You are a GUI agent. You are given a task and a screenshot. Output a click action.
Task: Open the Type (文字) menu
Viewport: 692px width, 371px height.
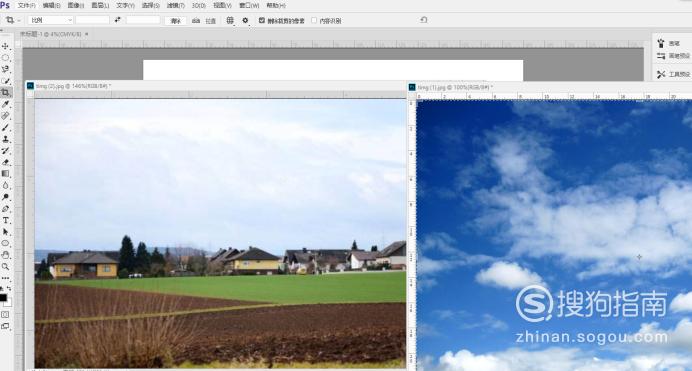coord(125,6)
